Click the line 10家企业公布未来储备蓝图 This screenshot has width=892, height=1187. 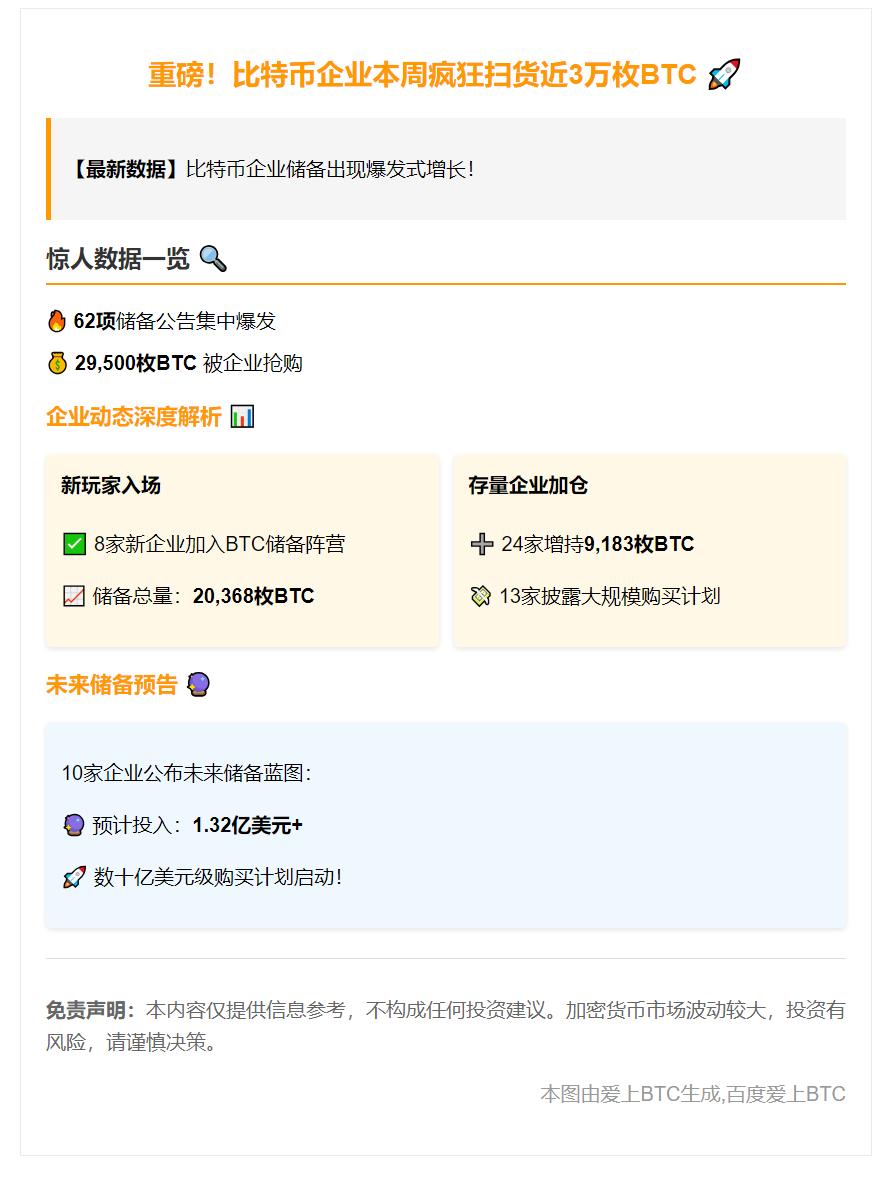186,773
